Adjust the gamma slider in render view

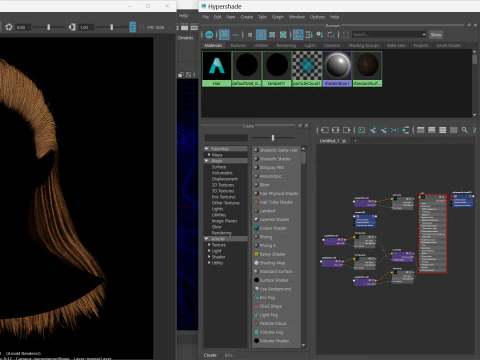111,27
